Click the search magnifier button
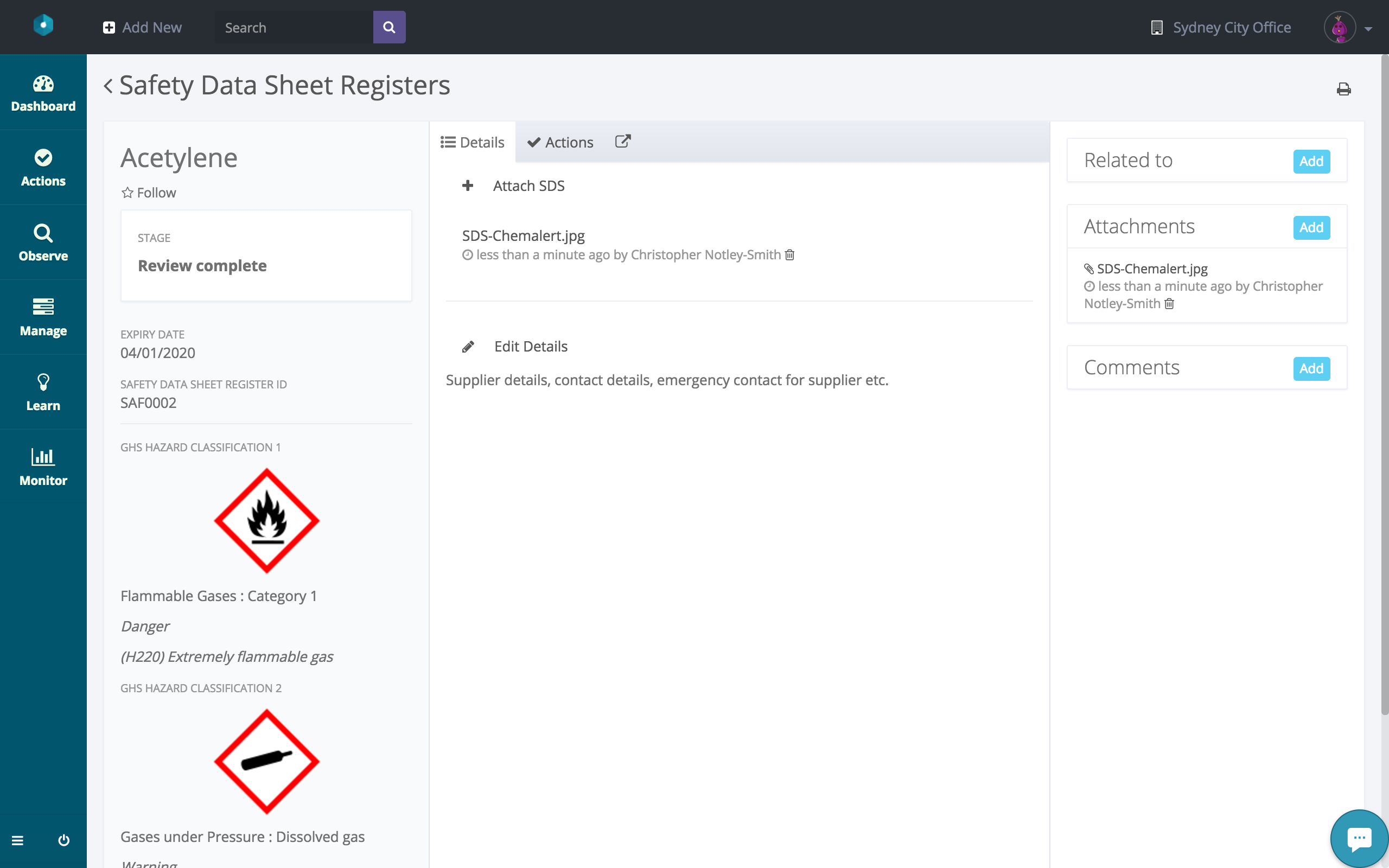Image resolution: width=1389 pixels, height=868 pixels. click(389, 28)
